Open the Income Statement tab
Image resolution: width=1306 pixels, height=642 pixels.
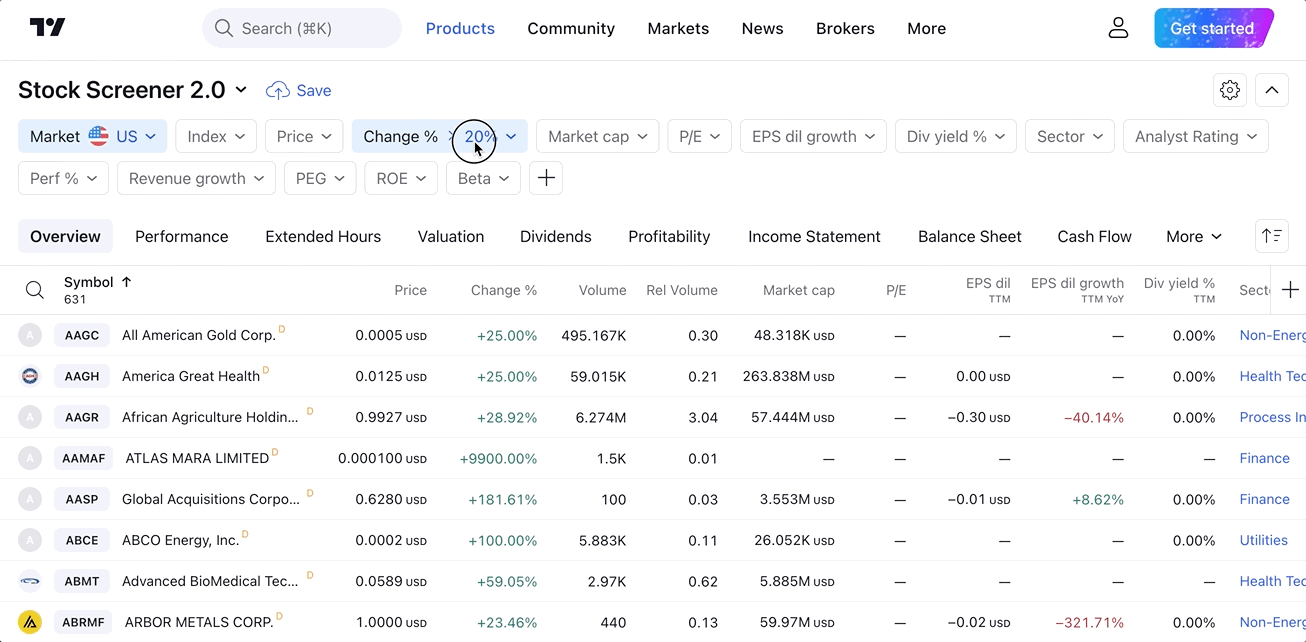click(x=814, y=236)
